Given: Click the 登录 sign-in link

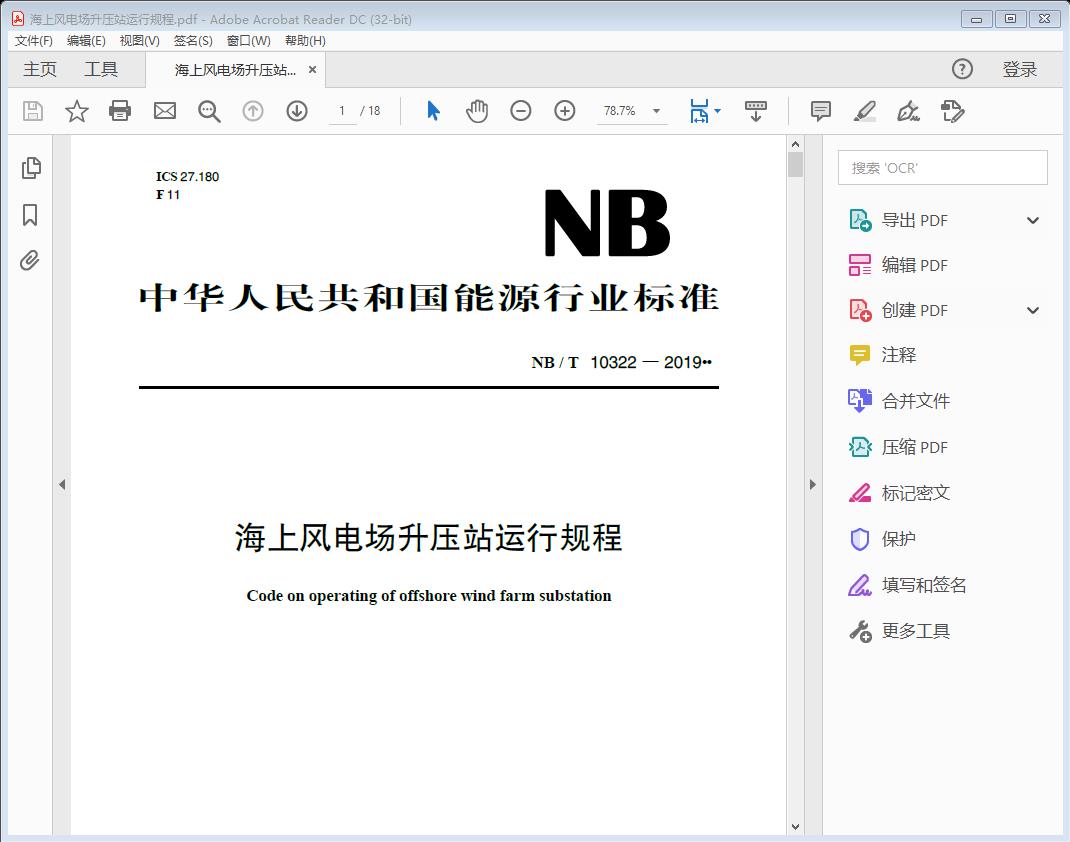Looking at the screenshot, I should 1021,69.
